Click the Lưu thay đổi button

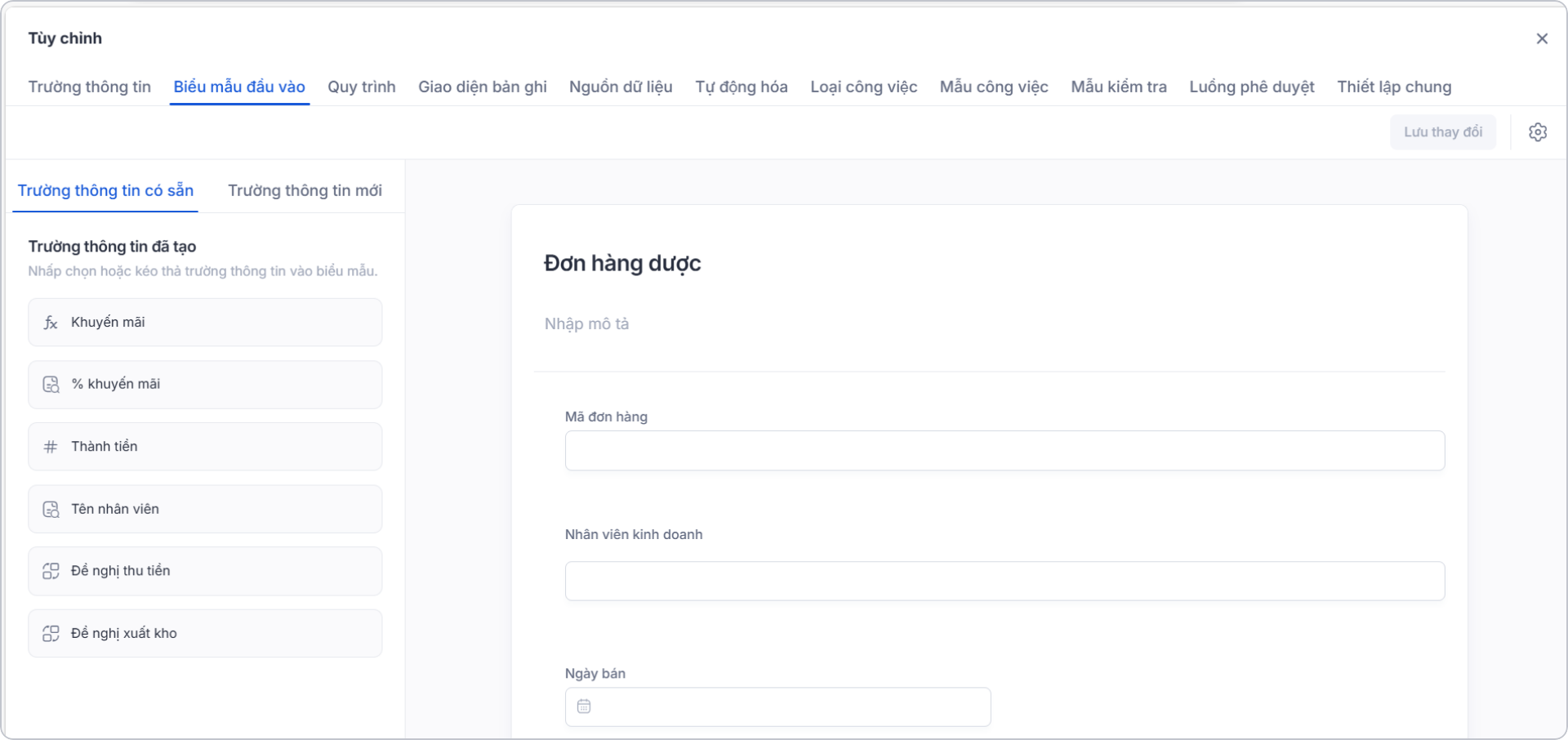pyautogui.click(x=1443, y=132)
